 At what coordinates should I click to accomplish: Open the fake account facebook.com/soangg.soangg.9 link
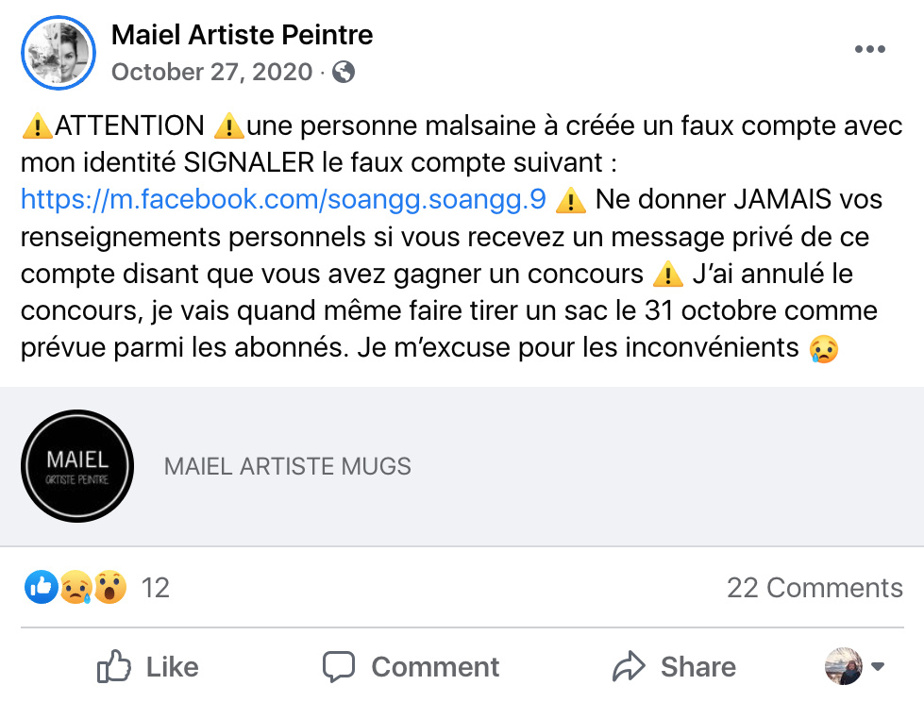(283, 199)
